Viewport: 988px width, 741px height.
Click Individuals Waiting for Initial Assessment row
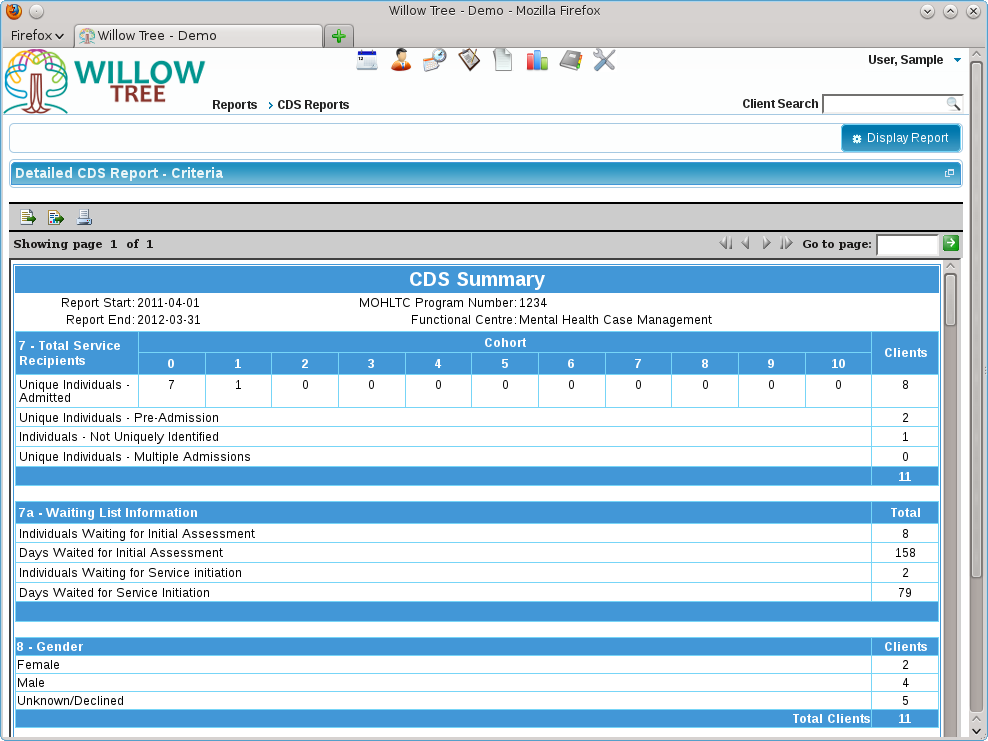[476, 534]
